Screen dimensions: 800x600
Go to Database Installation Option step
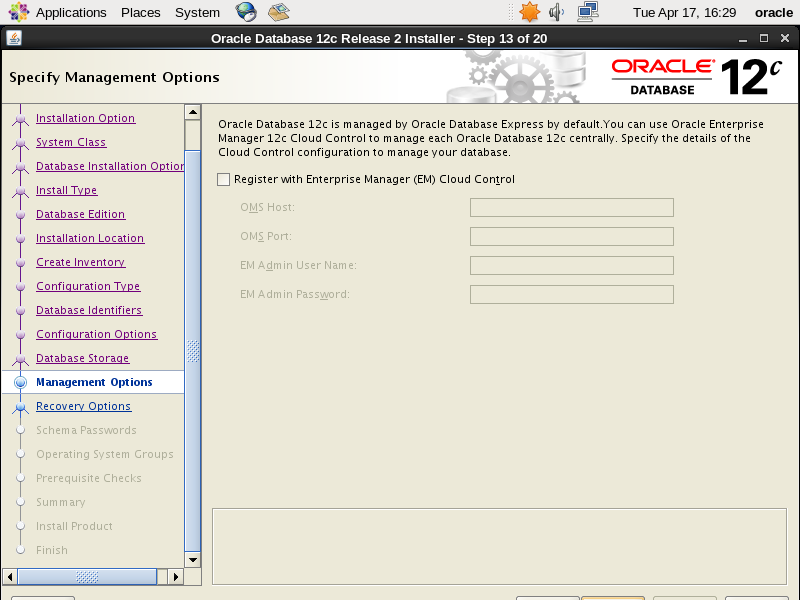point(110,166)
